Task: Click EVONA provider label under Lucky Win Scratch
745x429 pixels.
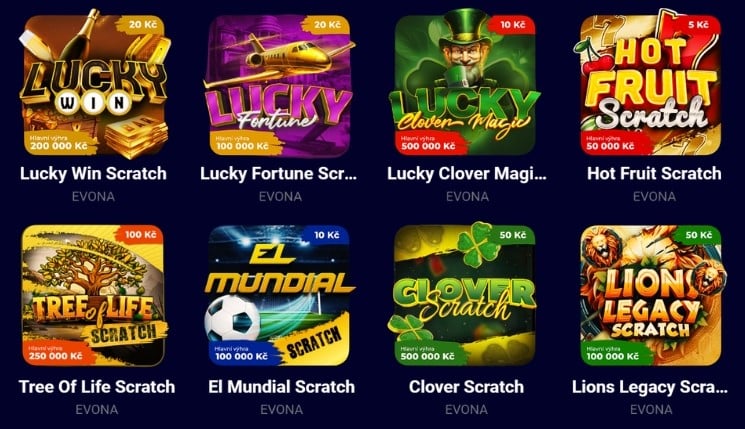Action: coord(93,197)
